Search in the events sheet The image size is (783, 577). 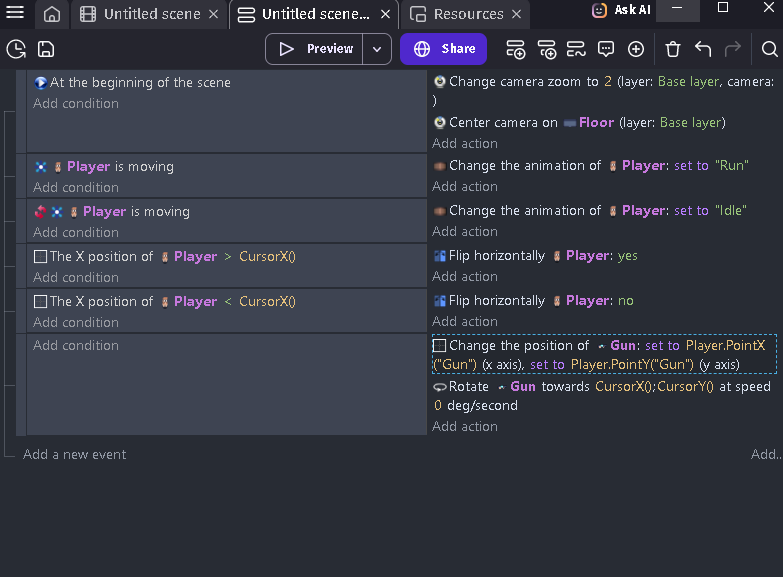point(769,49)
